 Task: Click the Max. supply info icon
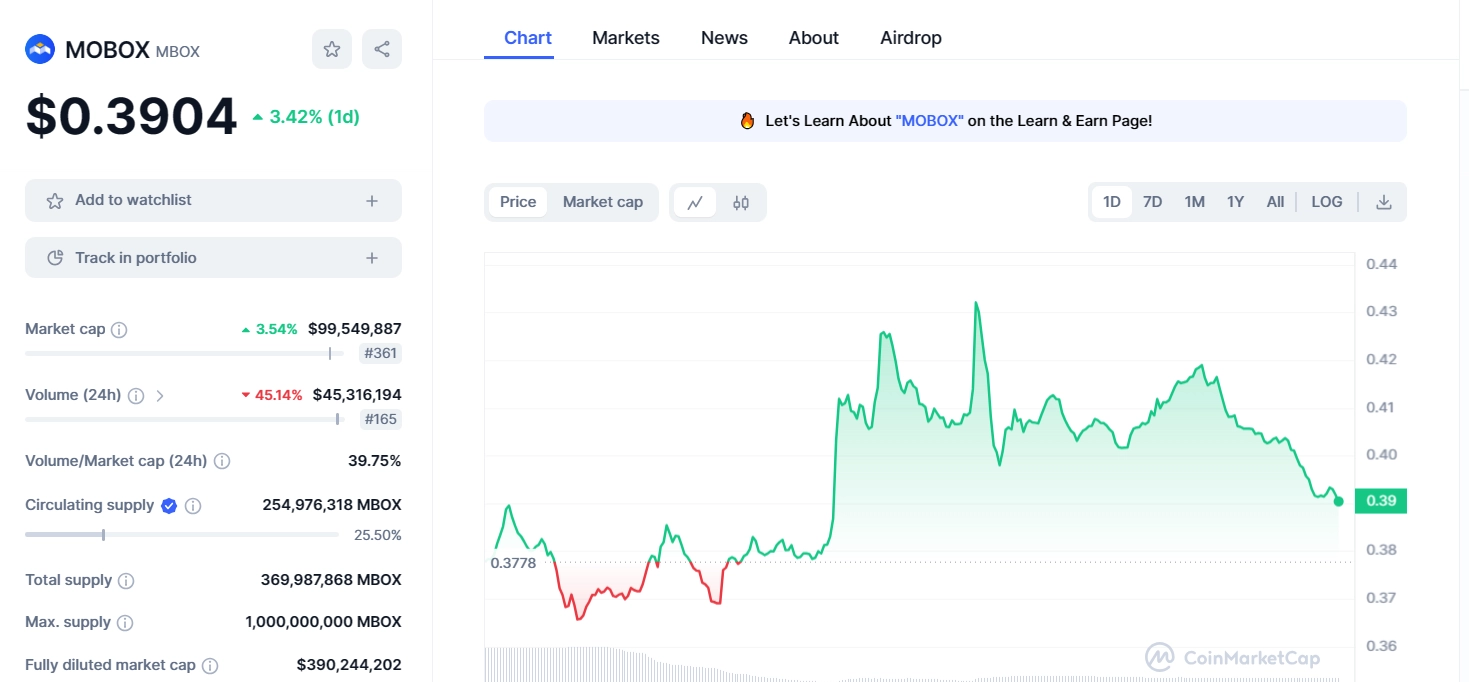click(125, 621)
